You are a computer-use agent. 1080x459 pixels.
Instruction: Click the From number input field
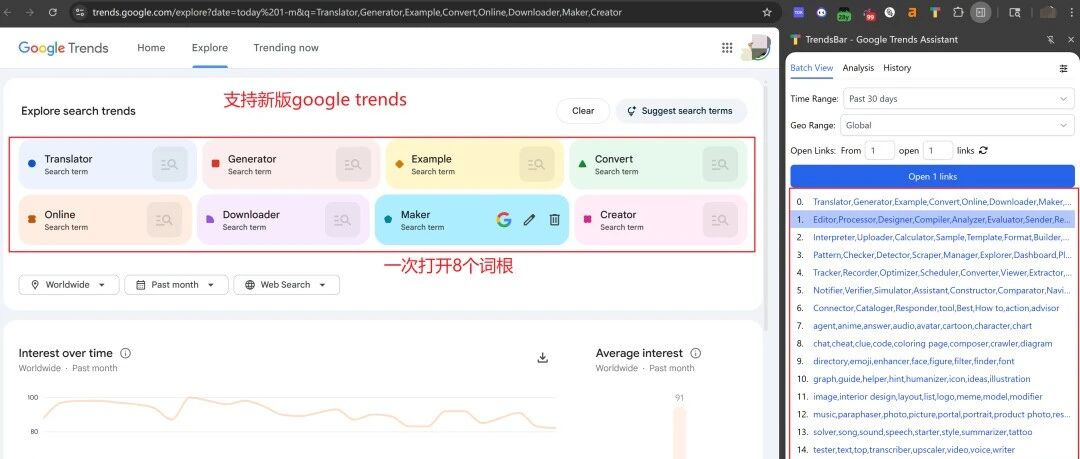click(880, 150)
